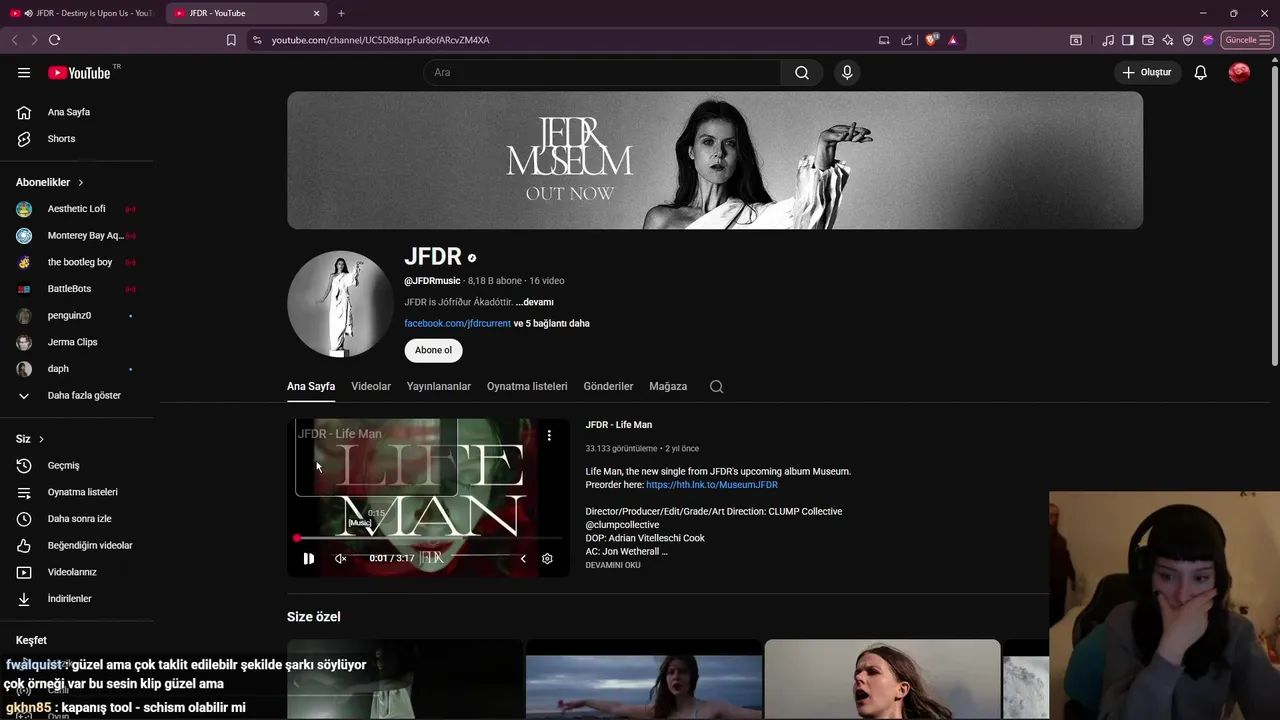Viewport: 1280px width, 720px height.
Task: Open a new browser tab
Action: tap(341, 13)
